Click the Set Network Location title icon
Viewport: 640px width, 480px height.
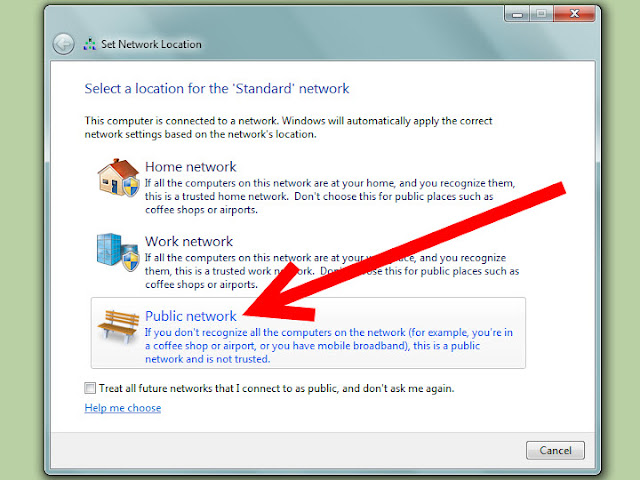(x=89, y=44)
